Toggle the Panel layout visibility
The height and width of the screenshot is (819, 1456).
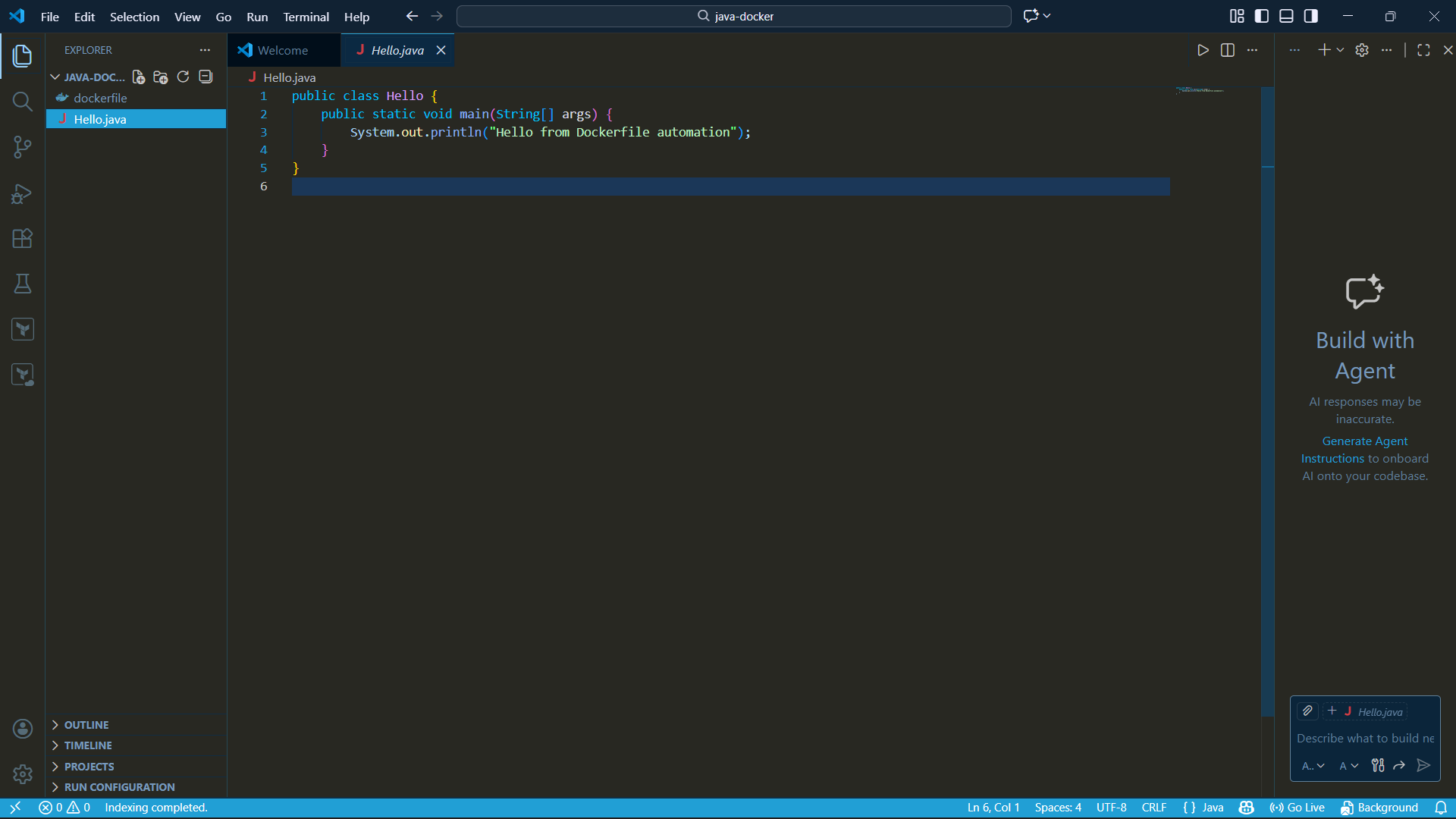click(x=1286, y=15)
